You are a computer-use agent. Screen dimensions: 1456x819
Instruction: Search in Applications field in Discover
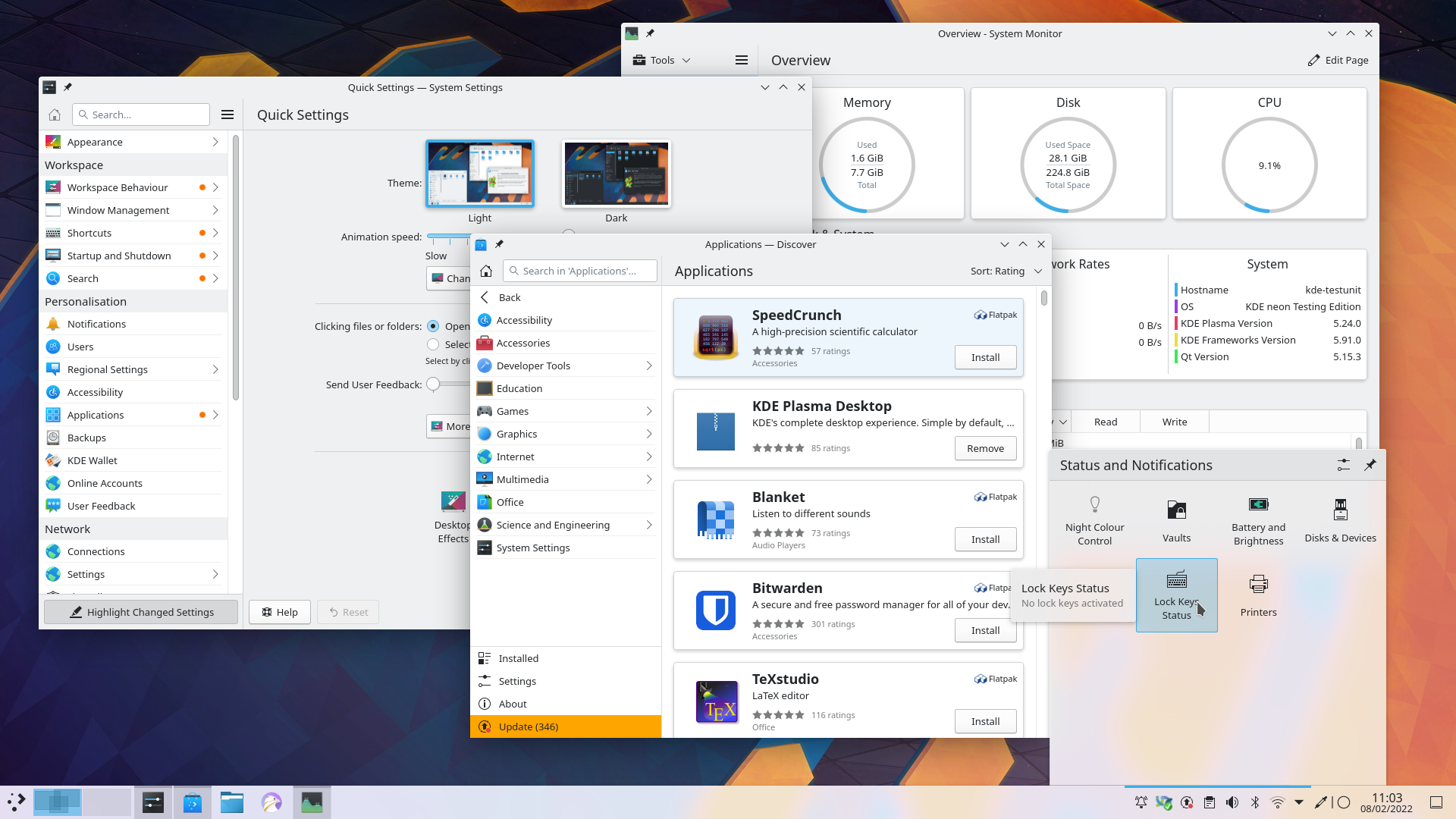click(580, 271)
